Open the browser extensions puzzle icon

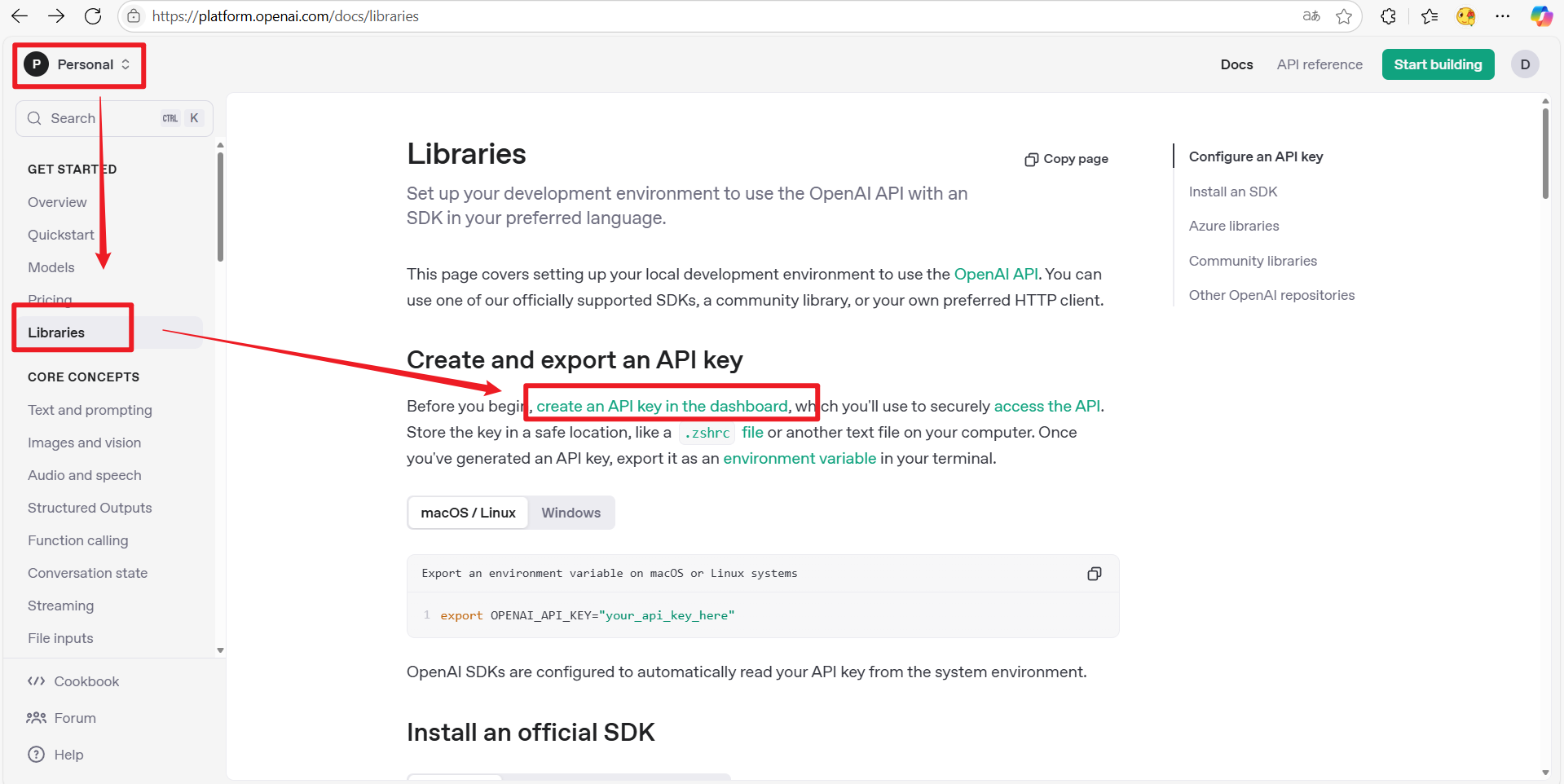point(1389,16)
